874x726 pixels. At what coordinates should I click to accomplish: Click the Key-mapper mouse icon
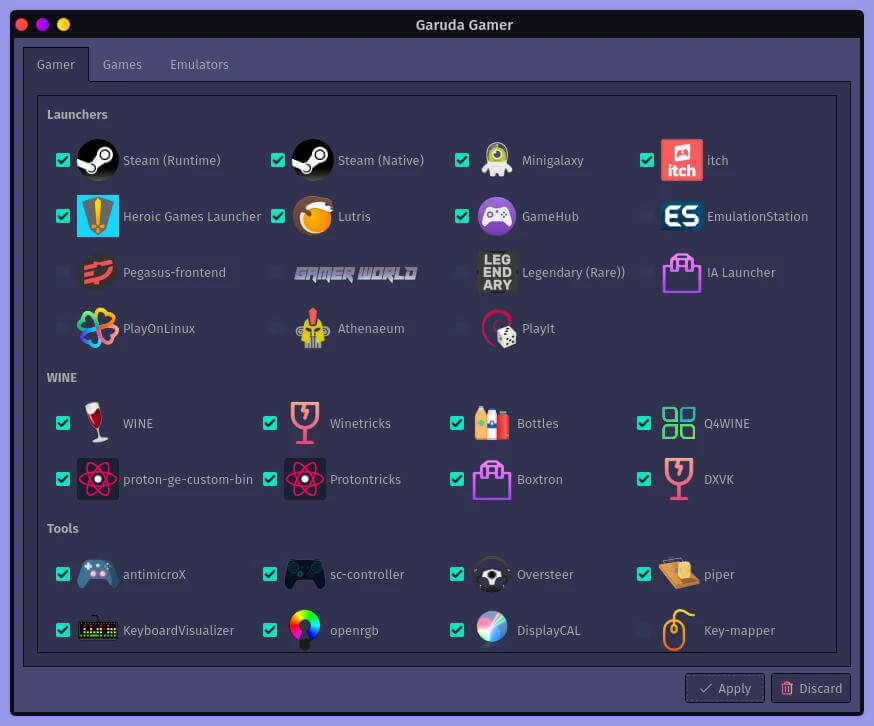click(677, 630)
